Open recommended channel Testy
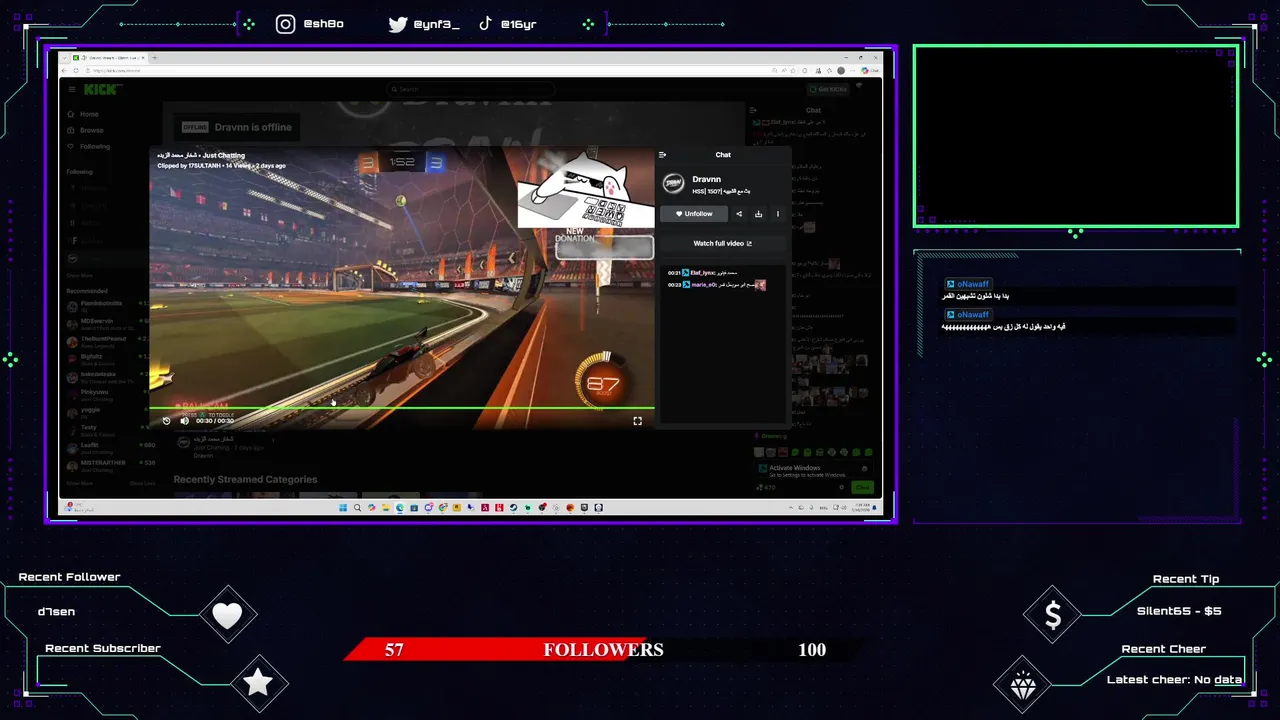This screenshot has height=720, width=1280. click(x=107, y=430)
